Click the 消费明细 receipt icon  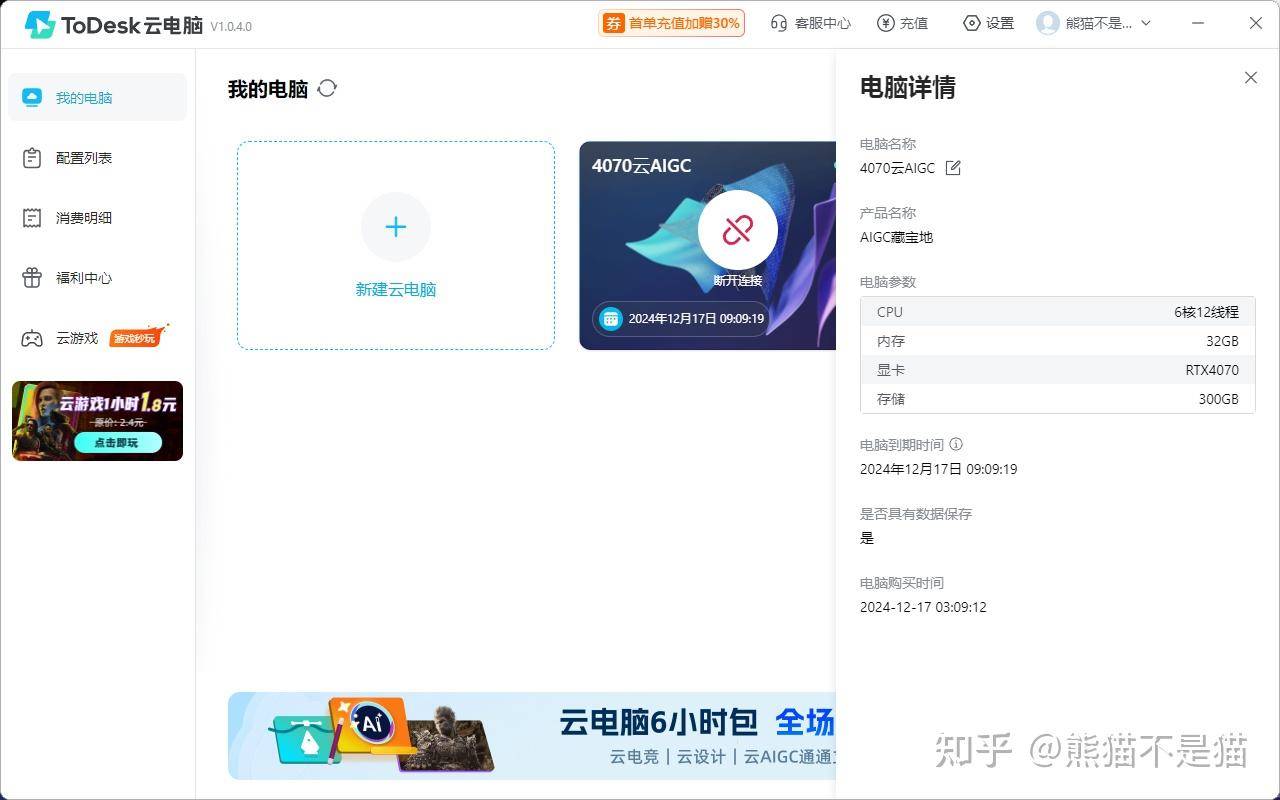point(32,218)
